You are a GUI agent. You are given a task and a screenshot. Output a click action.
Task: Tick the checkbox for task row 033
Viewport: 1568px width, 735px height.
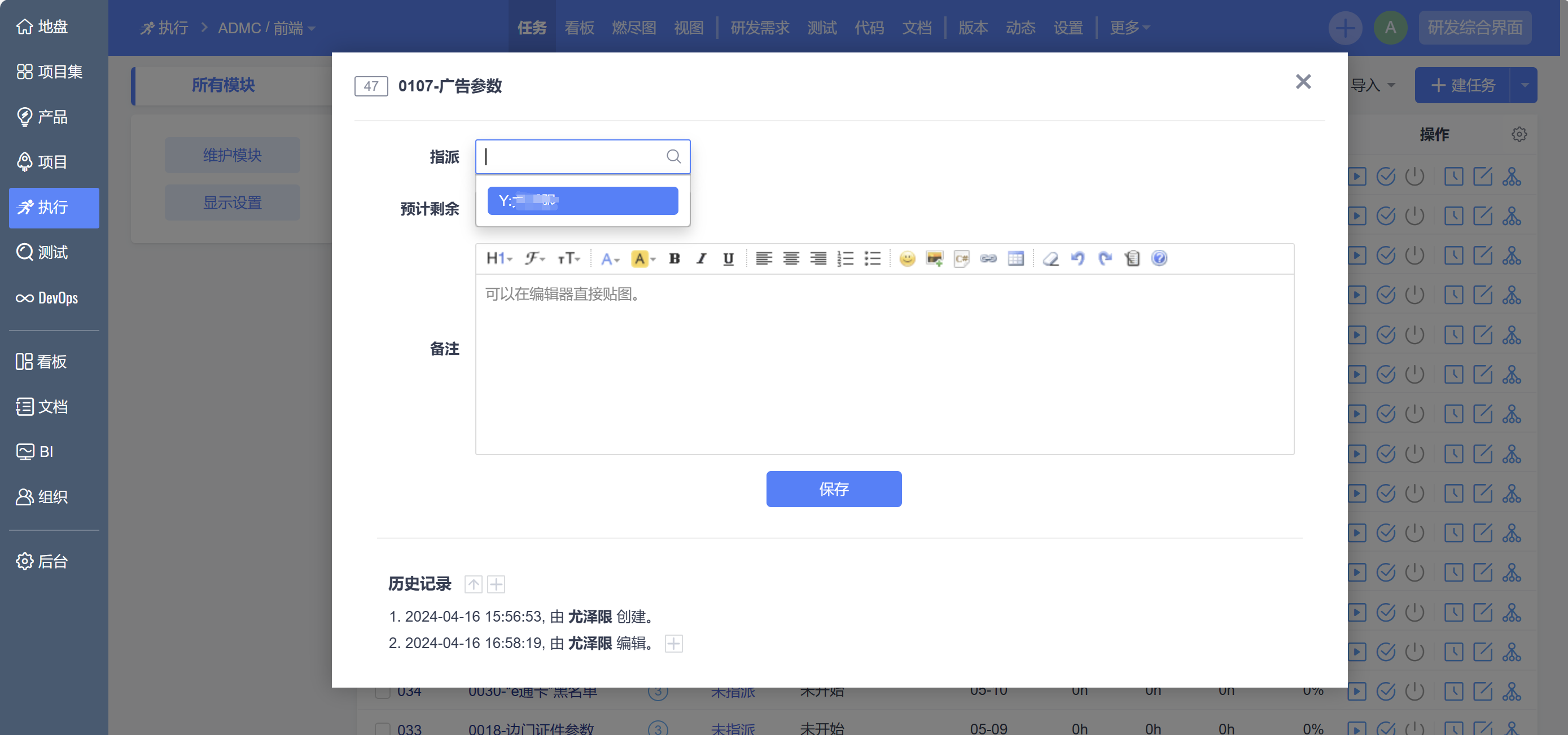[x=382, y=728]
